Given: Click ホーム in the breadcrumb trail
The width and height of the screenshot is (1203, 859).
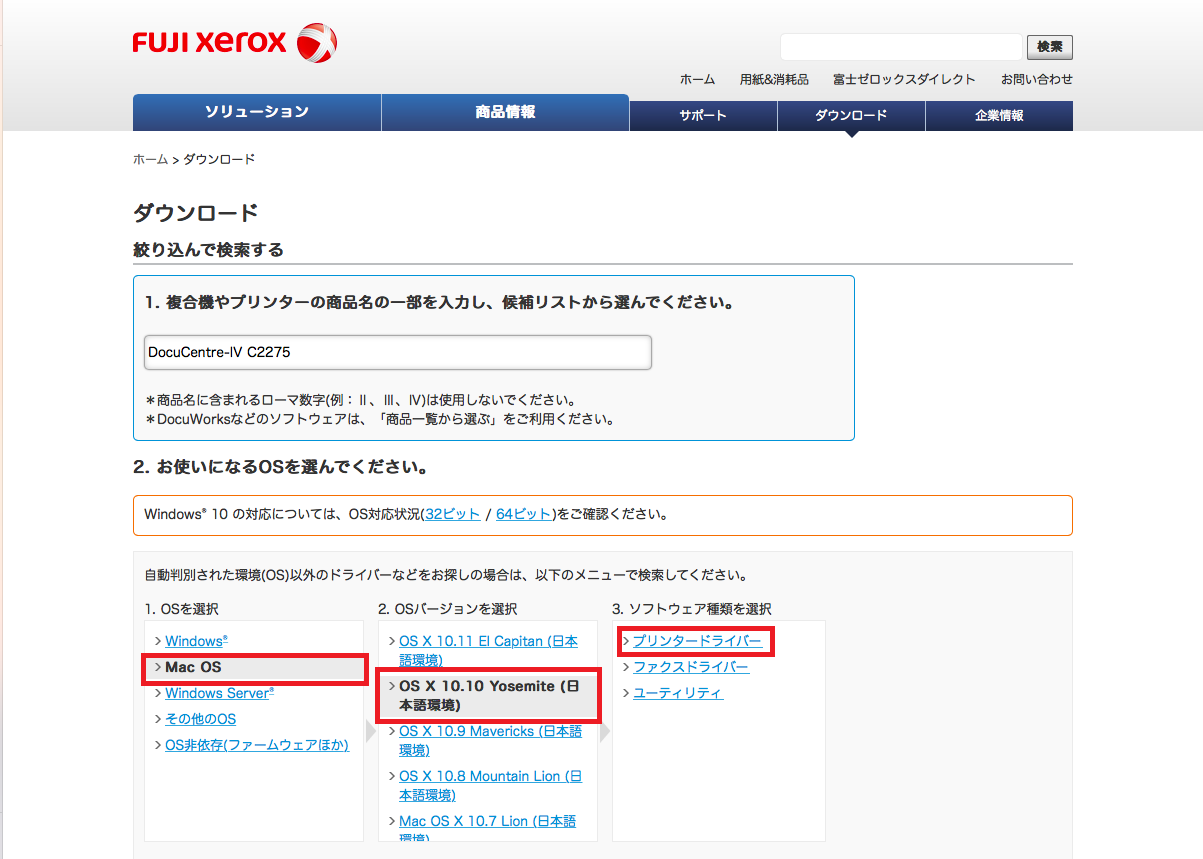Looking at the screenshot, I should click(x=150, y=159).
